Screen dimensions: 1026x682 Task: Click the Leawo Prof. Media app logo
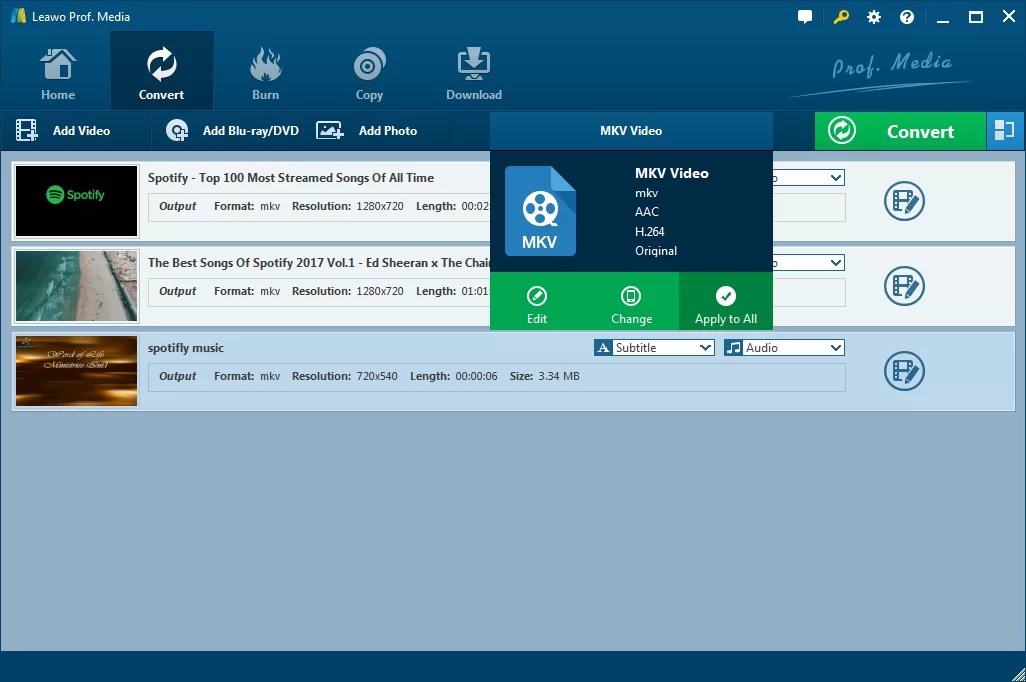[18, 16]
